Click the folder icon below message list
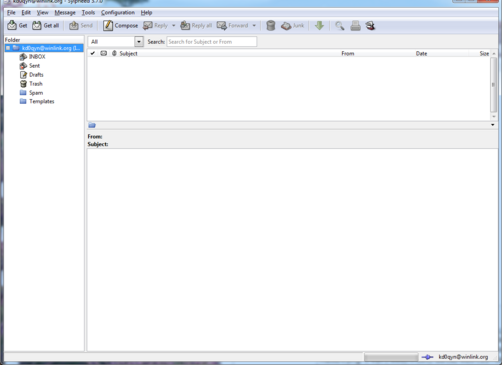The width and height of the screenshot is (502, 365). (x=92, y=125)
